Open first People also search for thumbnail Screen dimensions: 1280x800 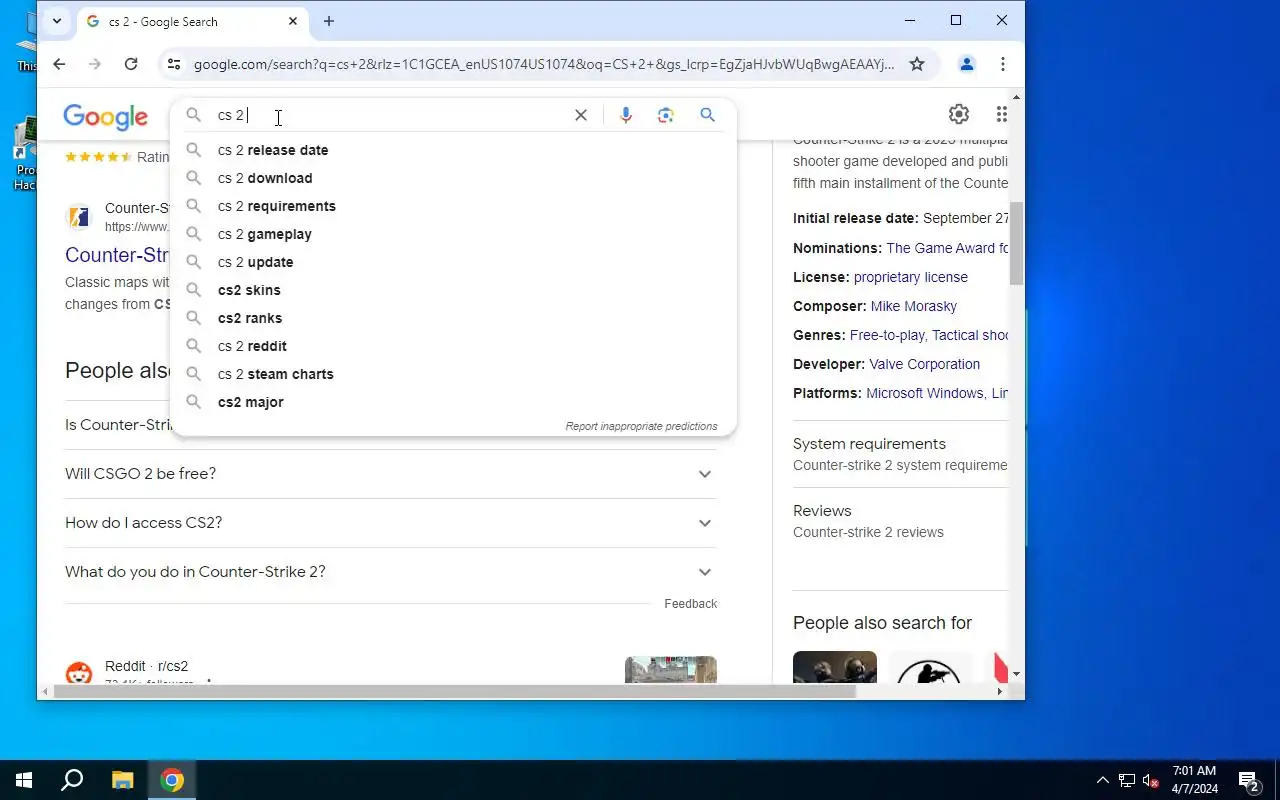(835, 667)
